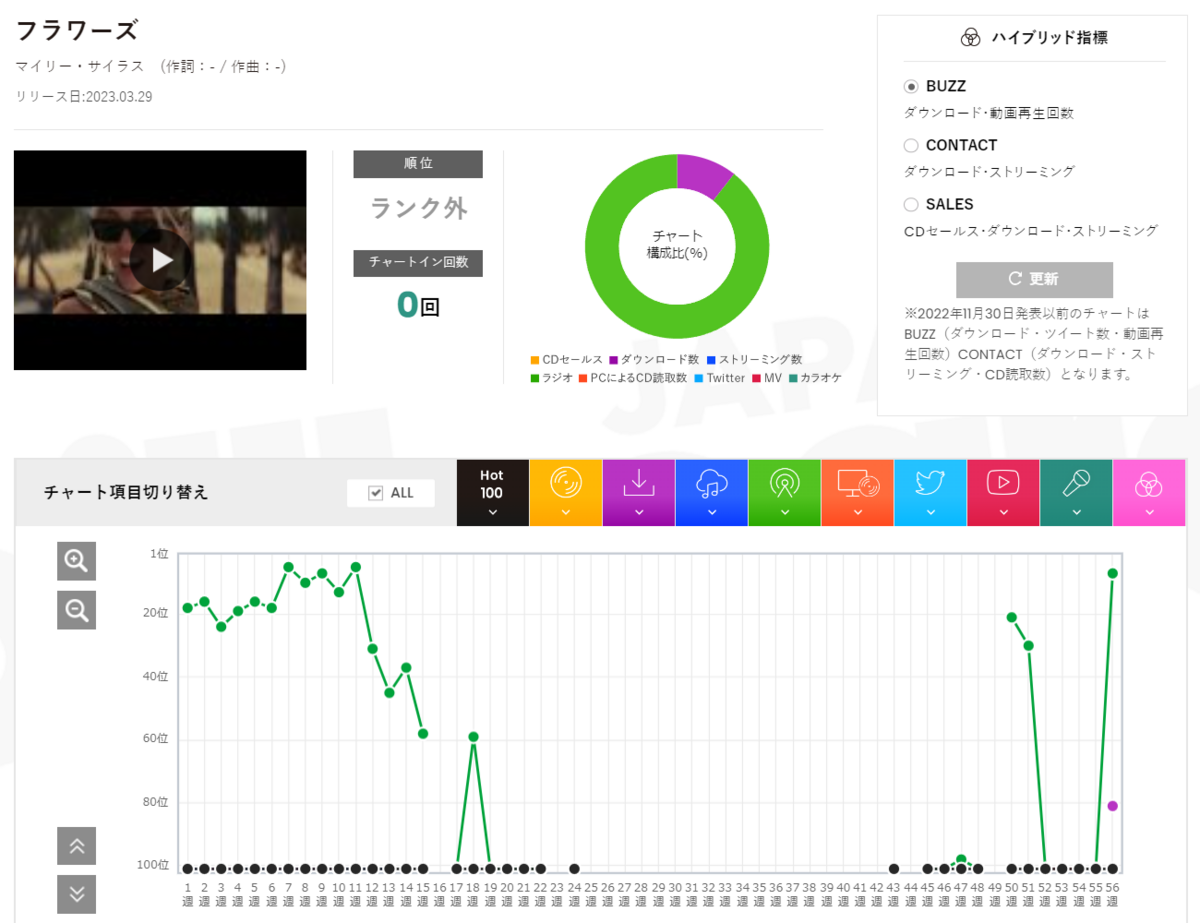Click the 更新 refresh button
The width and height of the screenshot is (1200, 923).
click(x=1034, y=279)
